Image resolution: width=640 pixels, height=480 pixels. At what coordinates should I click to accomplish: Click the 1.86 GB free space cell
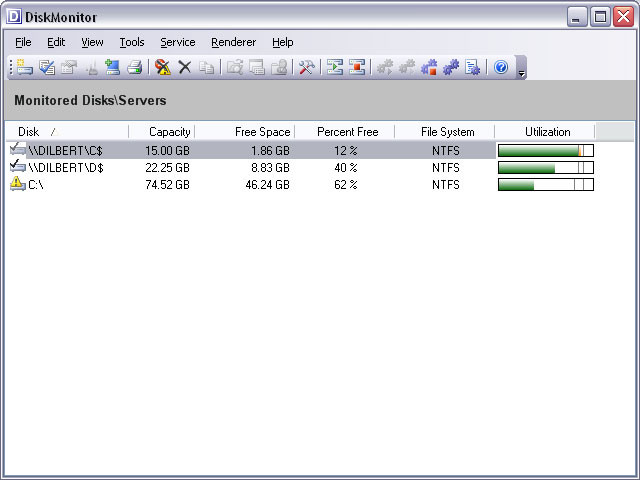coord(270,151)
